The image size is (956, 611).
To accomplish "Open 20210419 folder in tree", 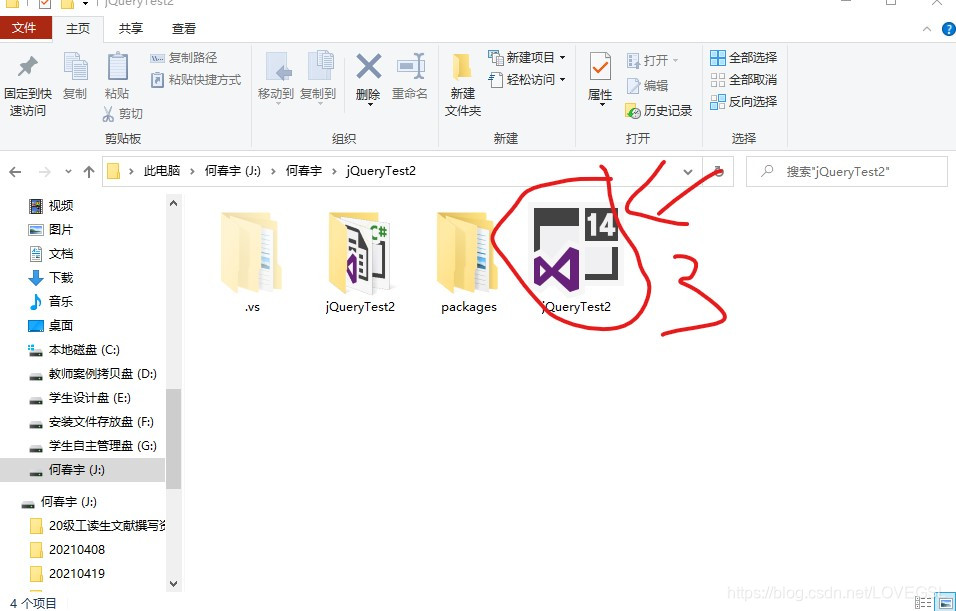I will (x=68, y=574).
